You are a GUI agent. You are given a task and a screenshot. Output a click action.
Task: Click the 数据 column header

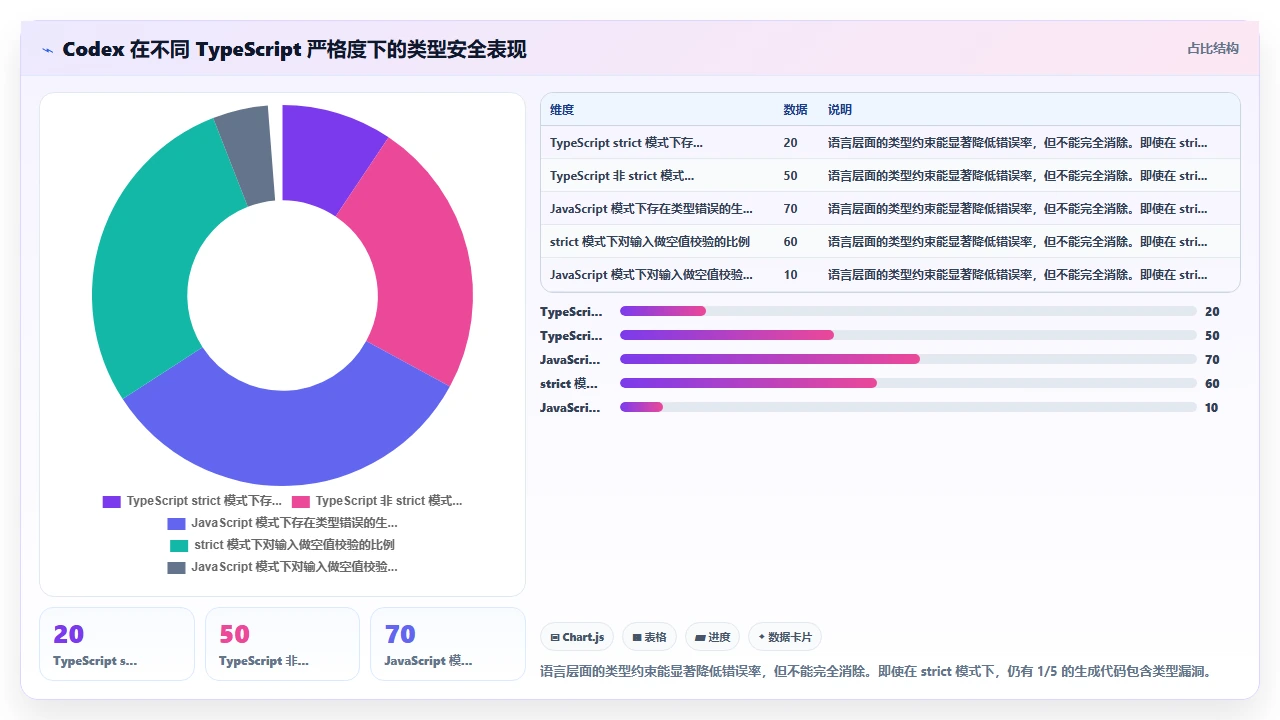tap(796, 110)
